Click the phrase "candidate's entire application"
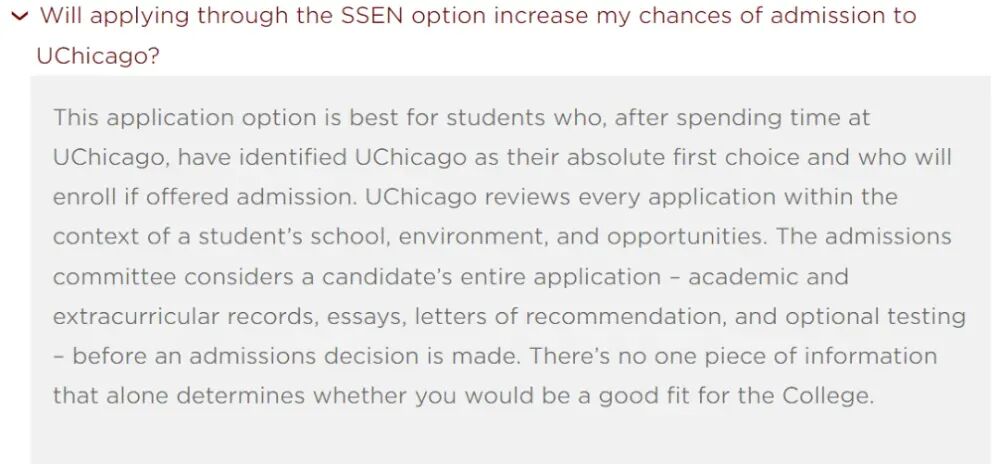 coord(492,277)
